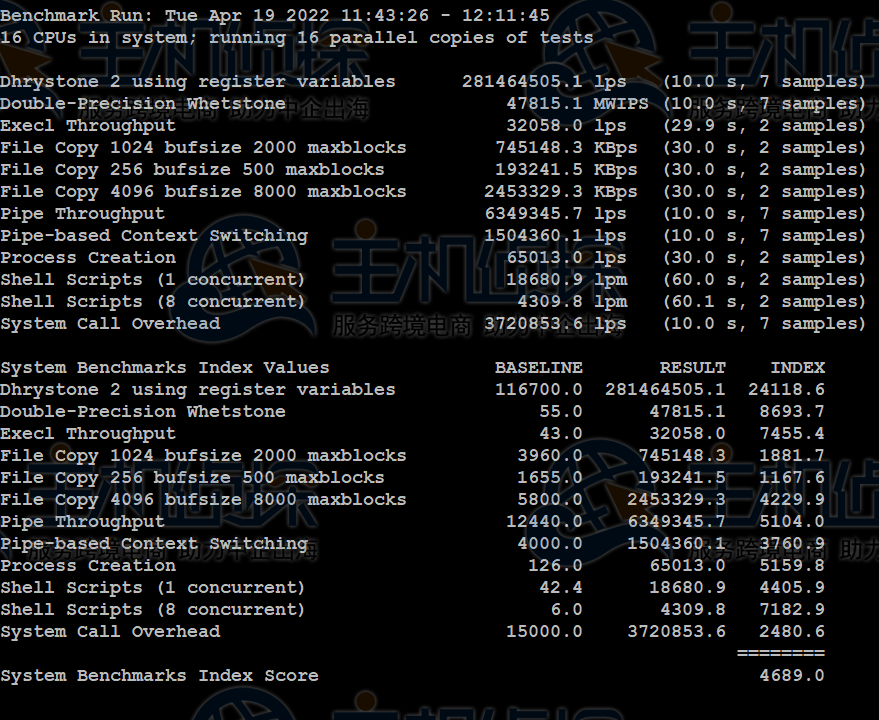Click Shell Scripts (8 concurrent) 4309.8 lpm

572,302
